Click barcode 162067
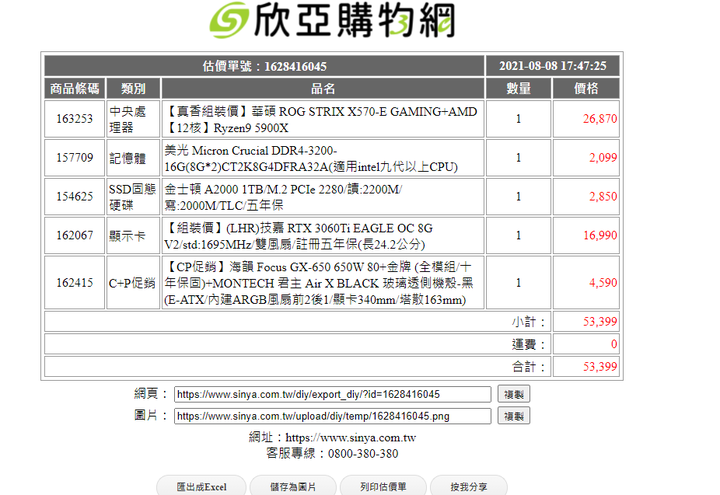 [74, 236]
